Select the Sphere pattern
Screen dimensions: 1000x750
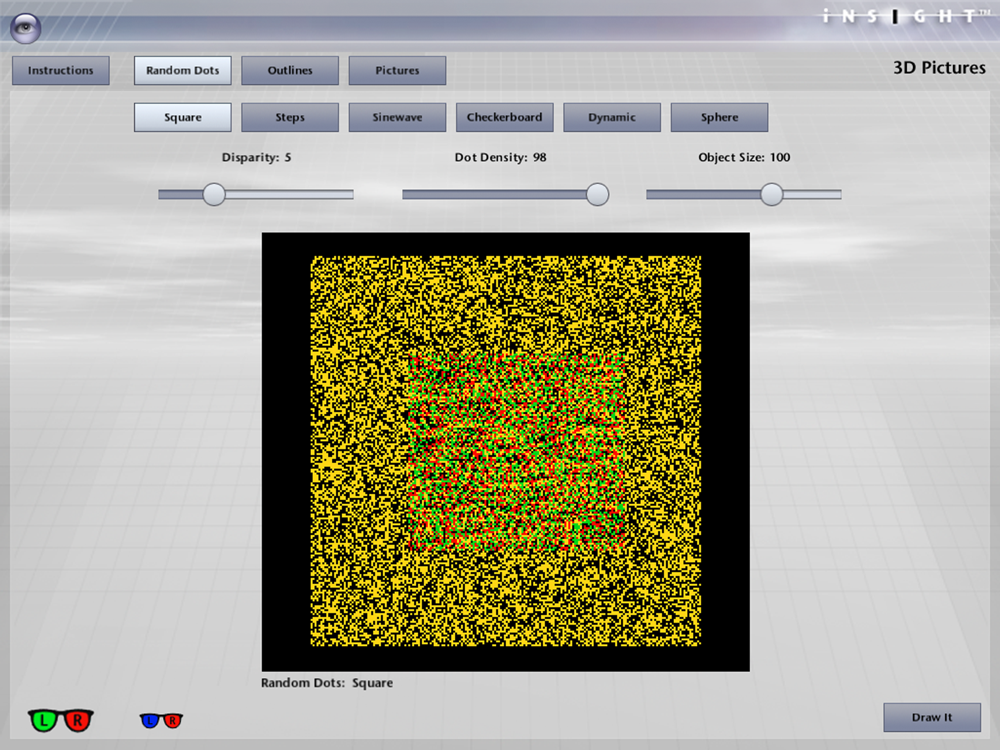719,117
